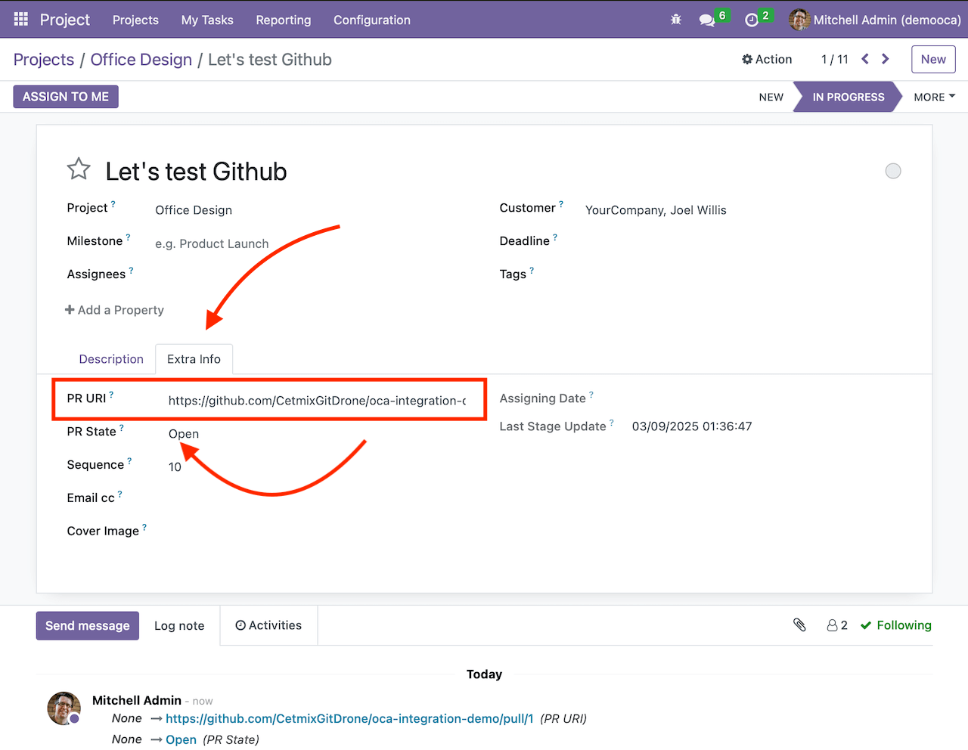Click the paperclip attachment icon above the chatter
The width and height of the screenshot is (968, 750).
pos(799,624)
